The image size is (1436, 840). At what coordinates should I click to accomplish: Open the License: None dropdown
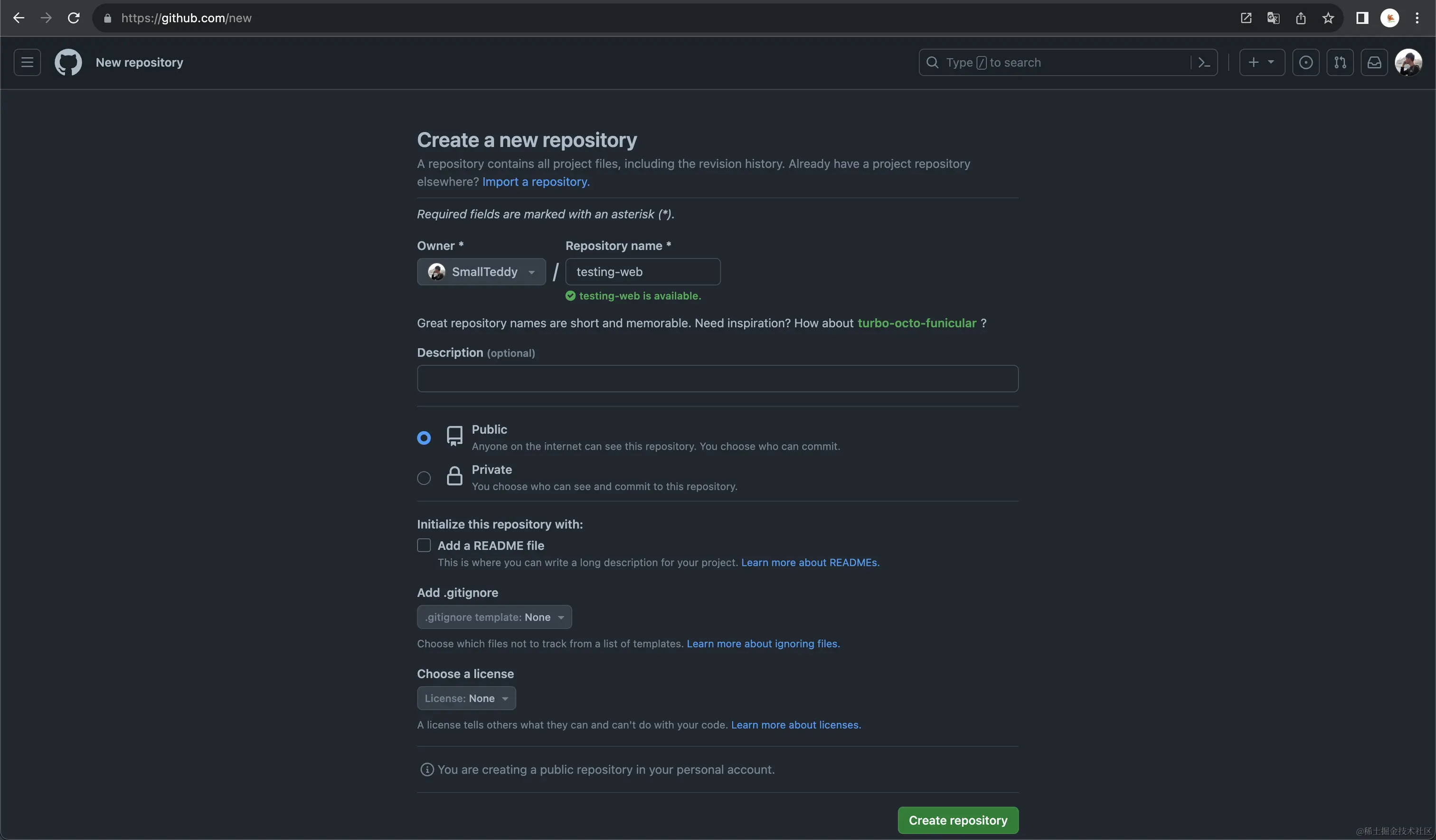point(466,698)
